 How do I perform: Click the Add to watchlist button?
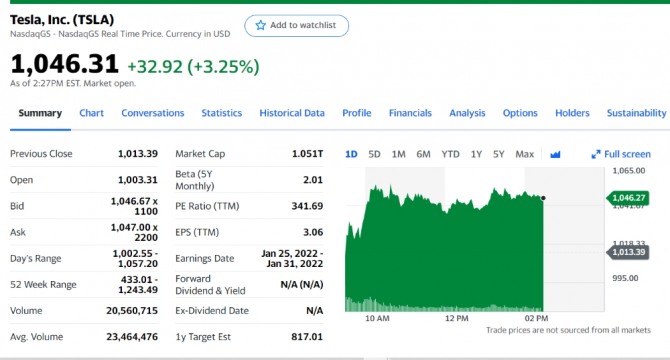click(297, 26)
